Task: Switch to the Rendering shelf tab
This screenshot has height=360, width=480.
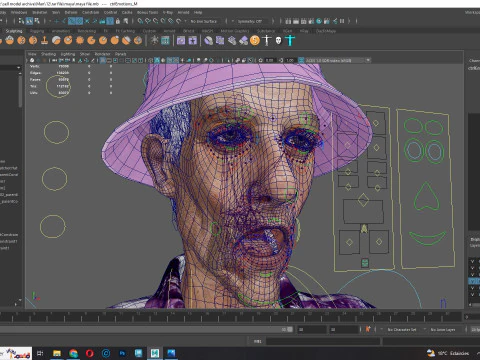Action: tap(87, 31)
